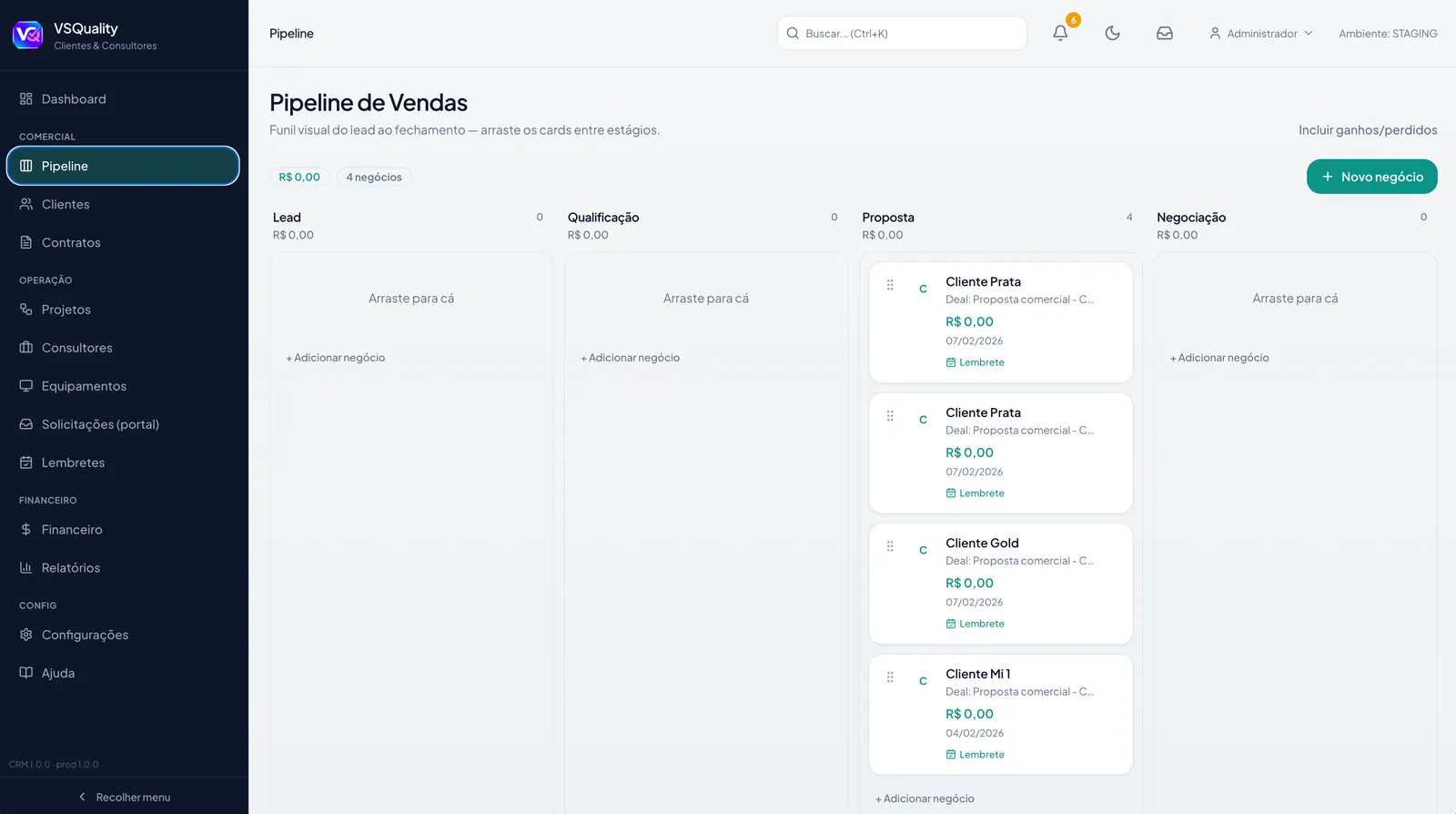Click the Cliente Mi 1 avatar icon
Image resolution: width=1456 pixels, height=814 pixels.
pyautogui.click(x=923, y=681)
